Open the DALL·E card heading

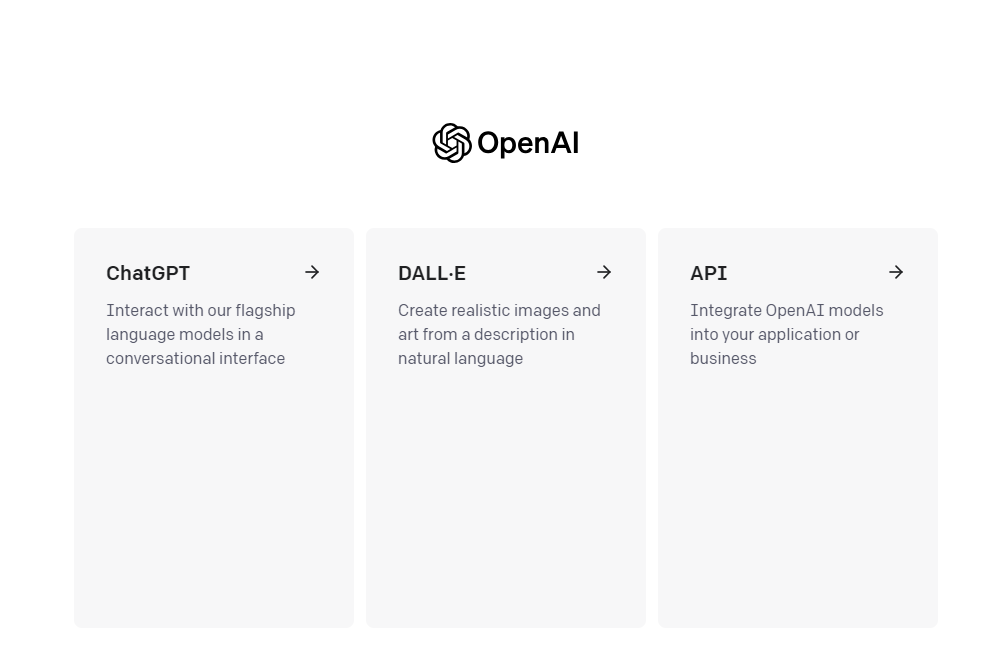pos(432,273)
